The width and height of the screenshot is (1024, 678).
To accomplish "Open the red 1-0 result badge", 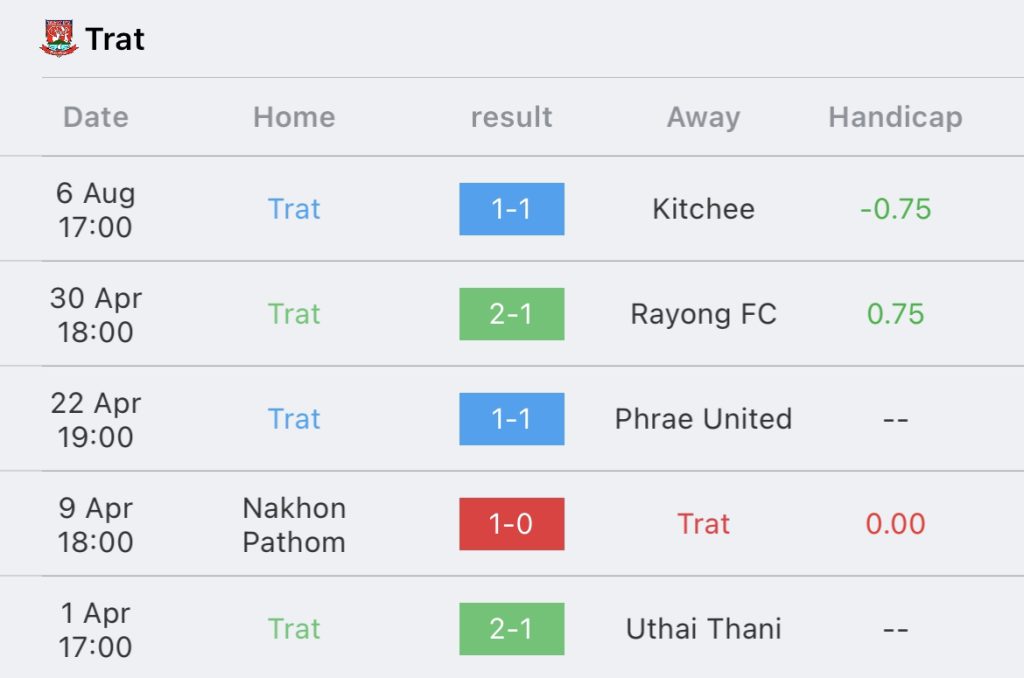I will coord(511,524).
